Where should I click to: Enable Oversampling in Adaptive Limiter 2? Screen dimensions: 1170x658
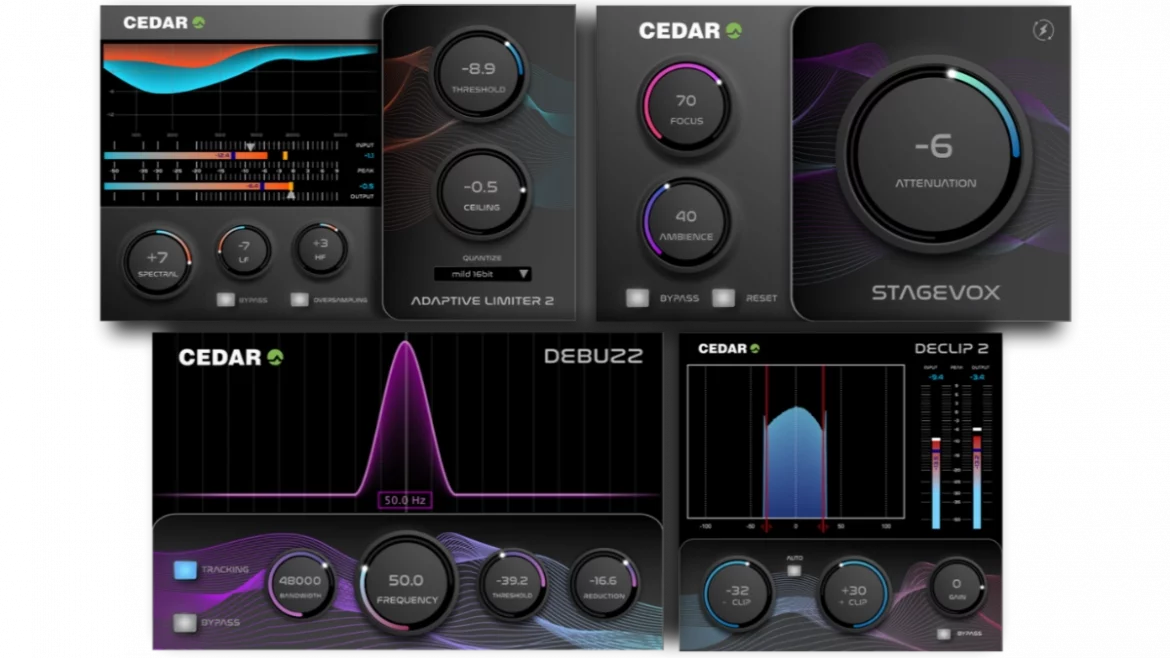point(299,300)
